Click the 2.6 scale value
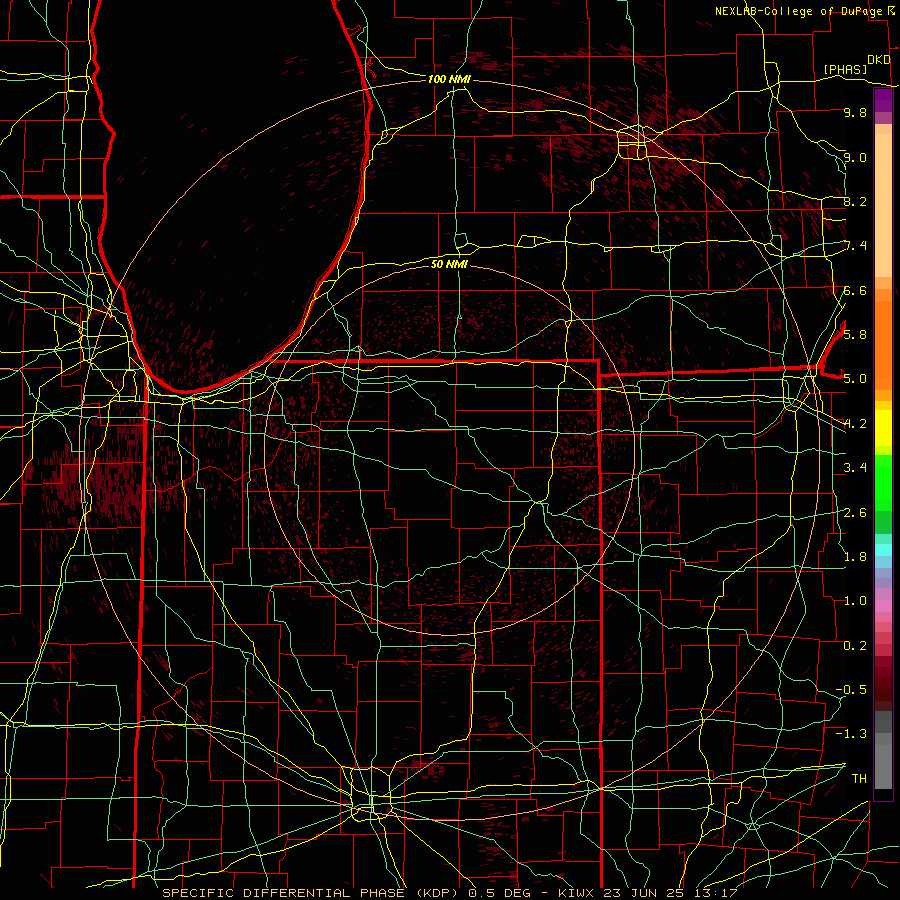The height and width of the screenshot is (900, 900). tap(855, 512)
